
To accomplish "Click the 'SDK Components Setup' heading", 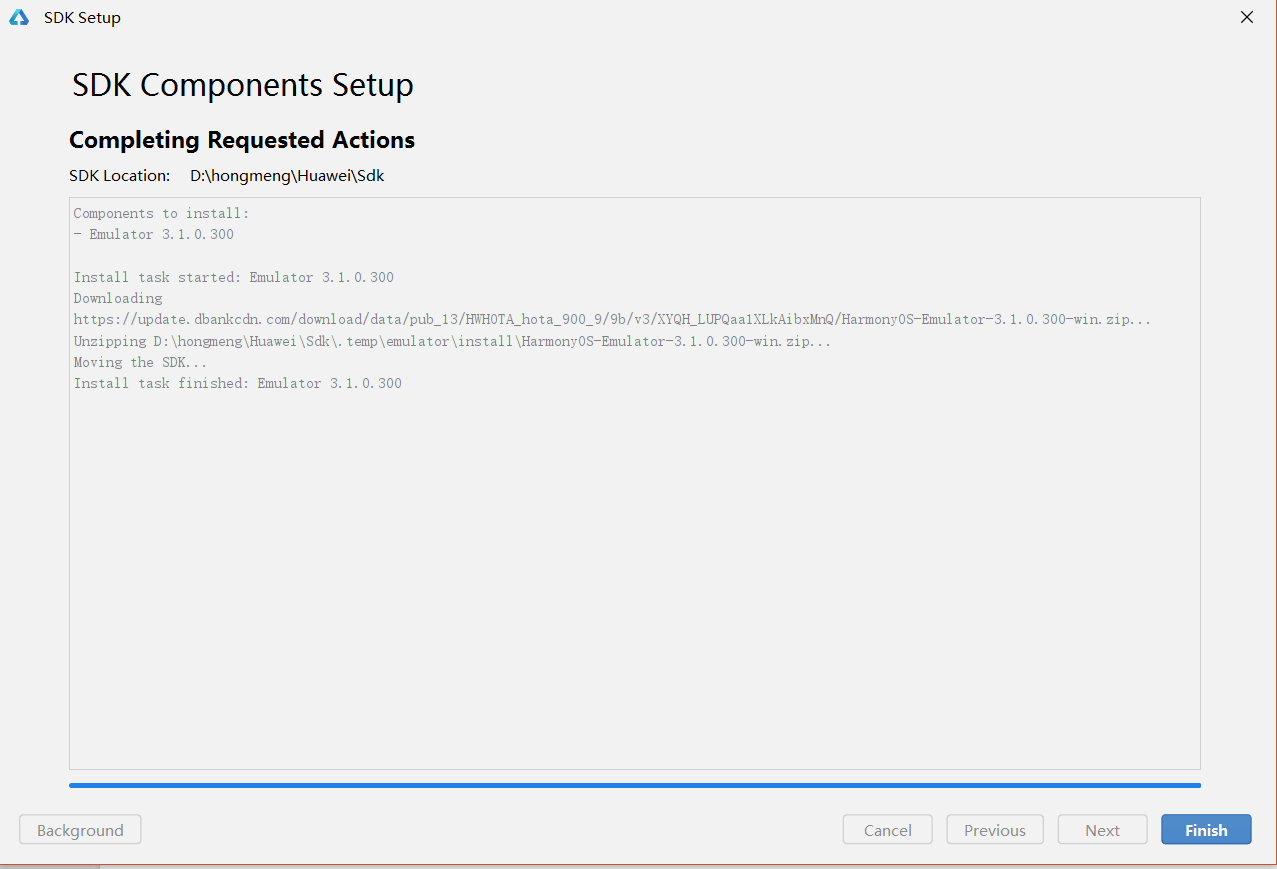I will pos(243,85).
